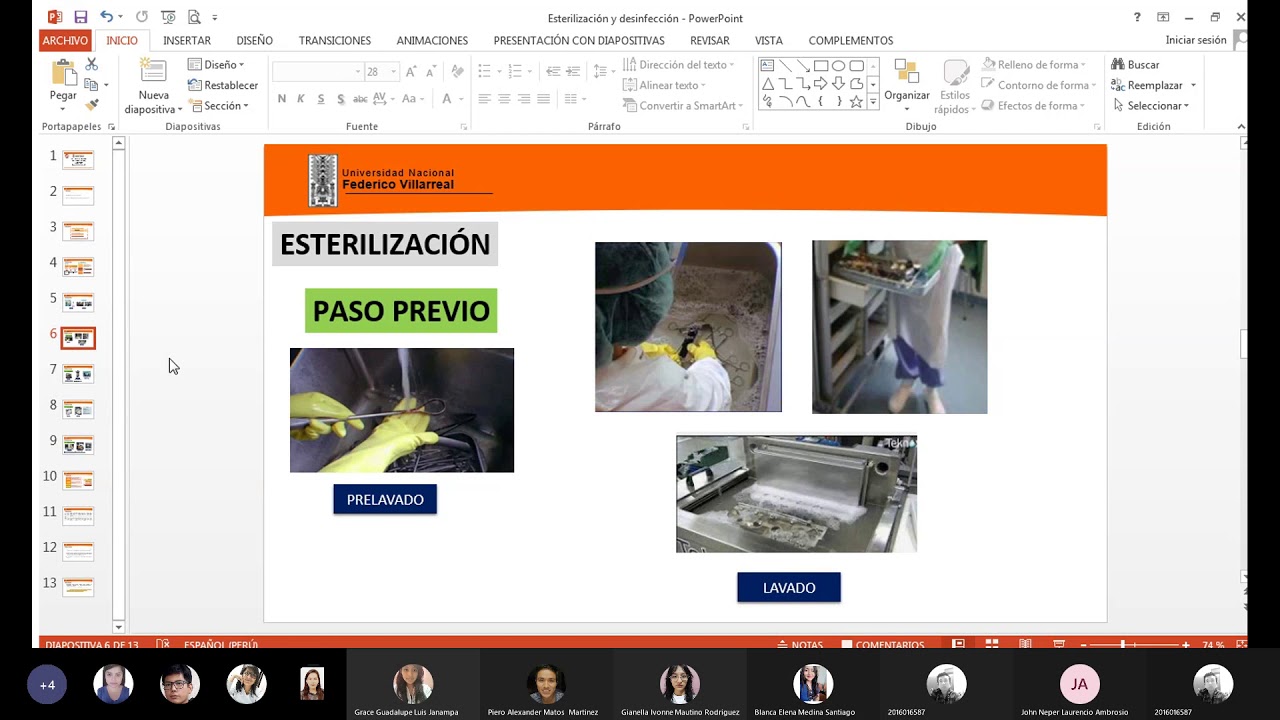This screenshot has height=720, width=1280.
Task: Align text left
Action: (x=484, y=99)
